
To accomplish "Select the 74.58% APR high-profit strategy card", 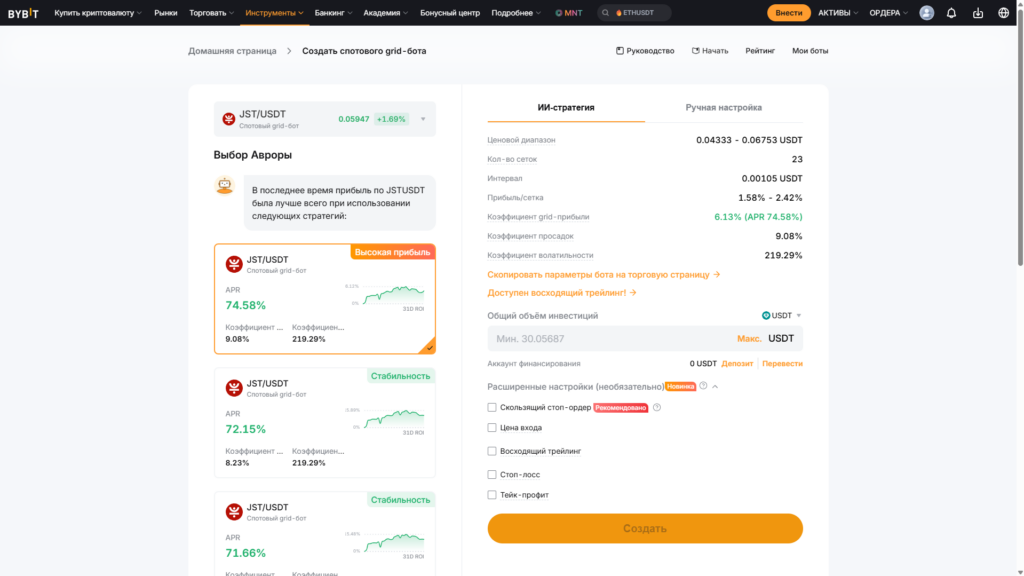I will pyautogui.click(x=324, y=297).
